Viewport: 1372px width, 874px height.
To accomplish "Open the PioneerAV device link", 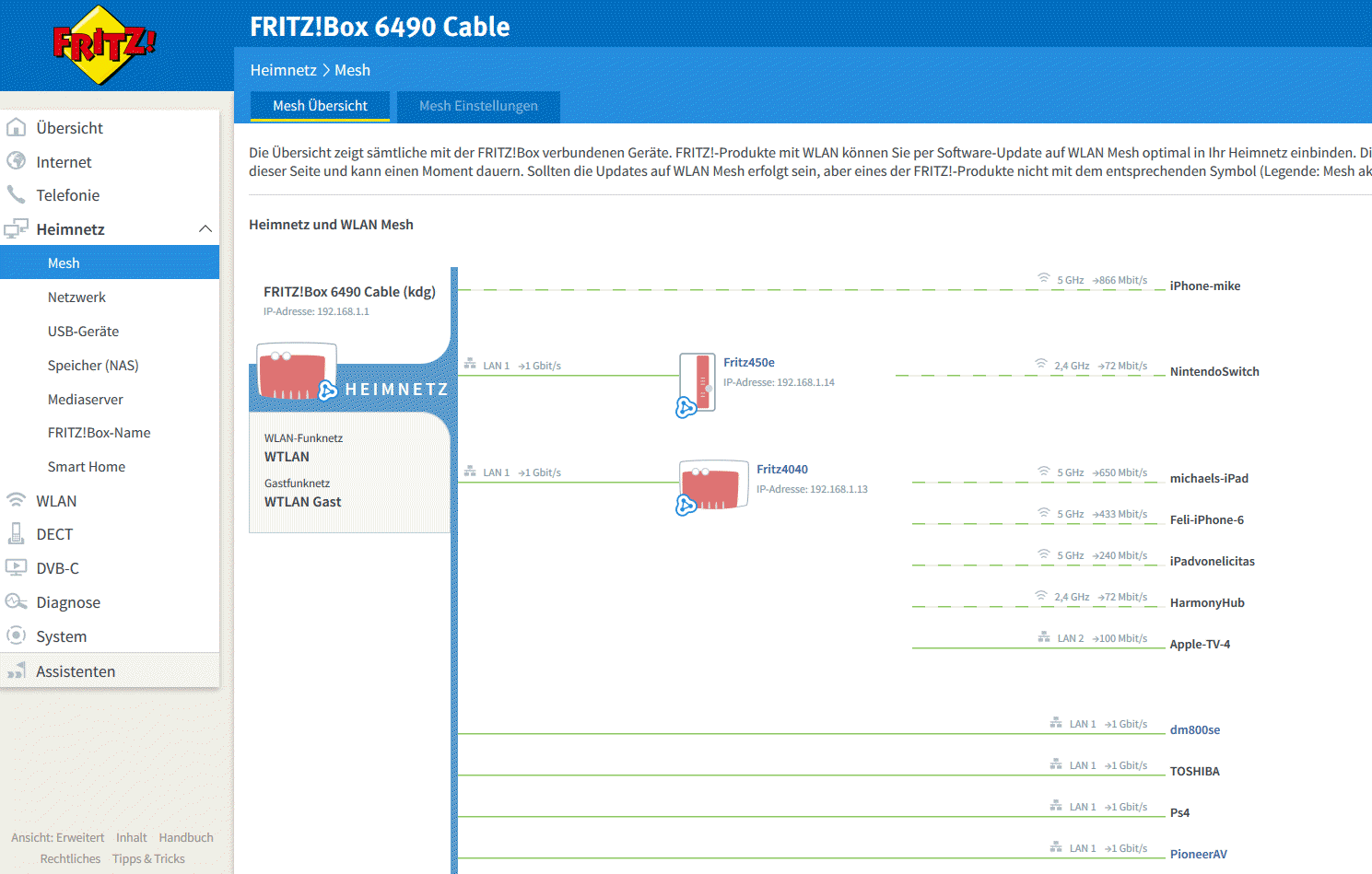I will point(1199,854).
